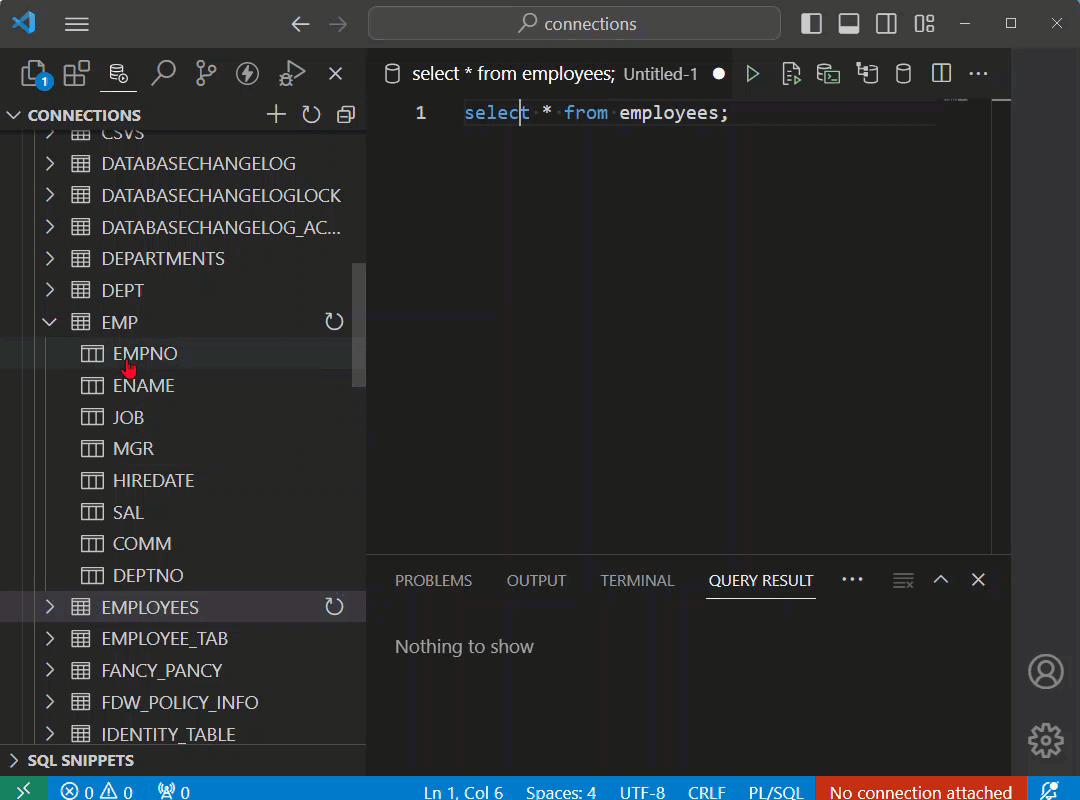
Task: Collapse the EMP table node
Action: pyautogui.click(x=50, y=322)
